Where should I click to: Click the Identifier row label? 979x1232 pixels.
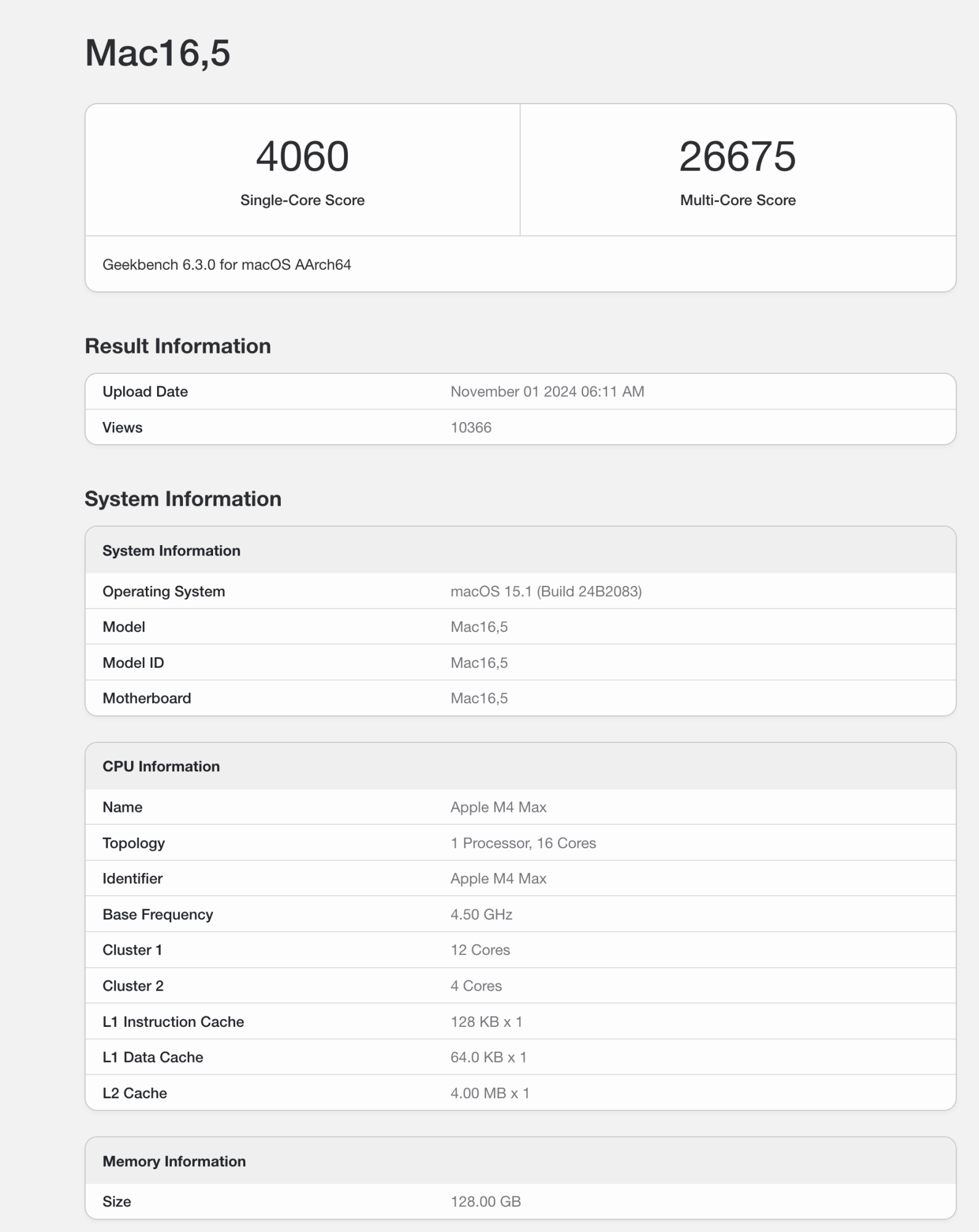pos(132,879)
